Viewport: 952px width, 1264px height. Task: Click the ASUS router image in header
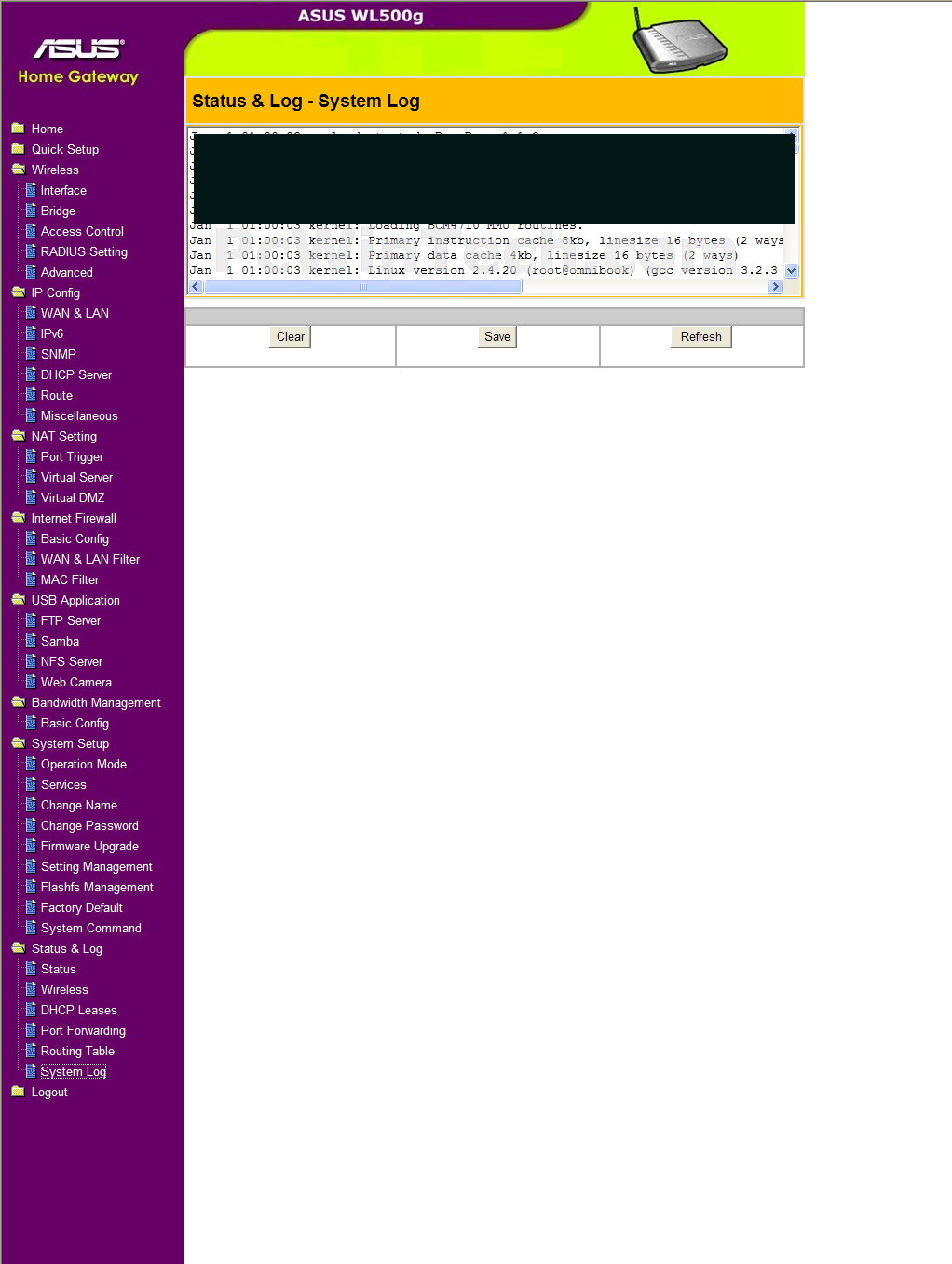click(679, 41)
